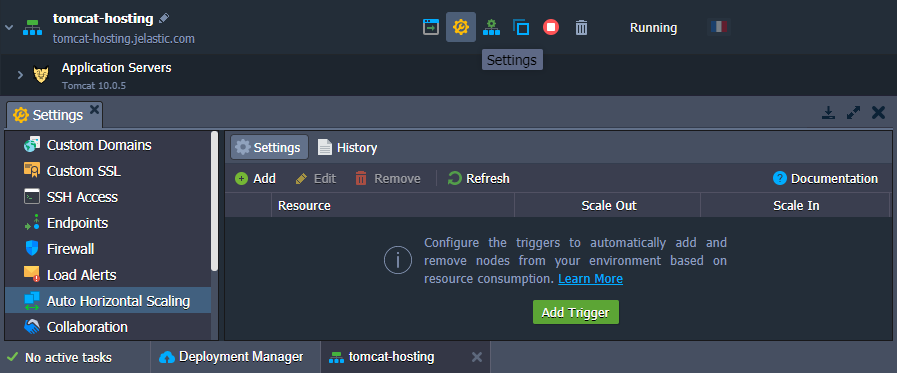Image resolution: width=897 pixels, height=373 pixels.
Task: Rename environment via pencil icon
Action: tap(164, 18)
